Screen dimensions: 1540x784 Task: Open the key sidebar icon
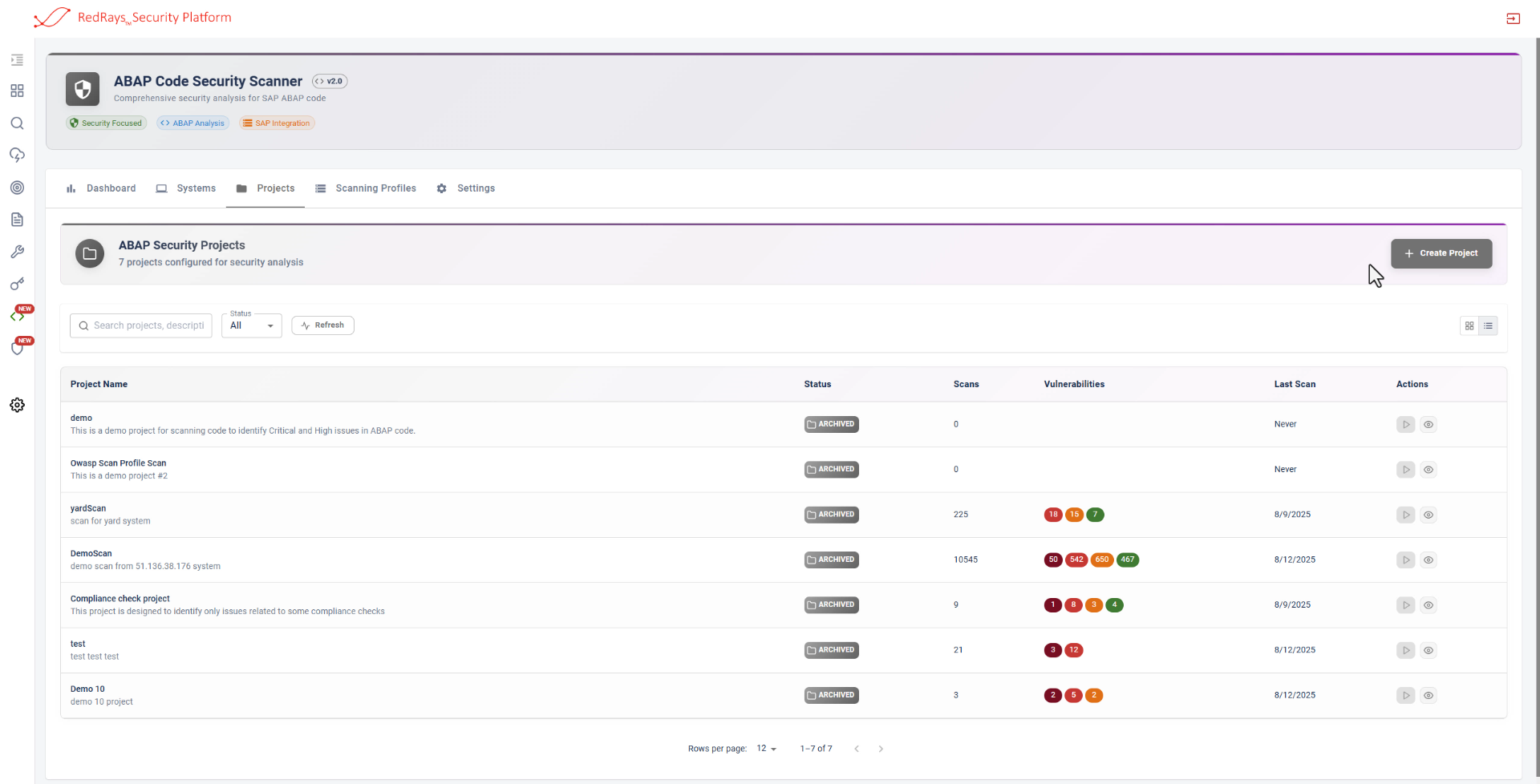(x=17, y=284)
